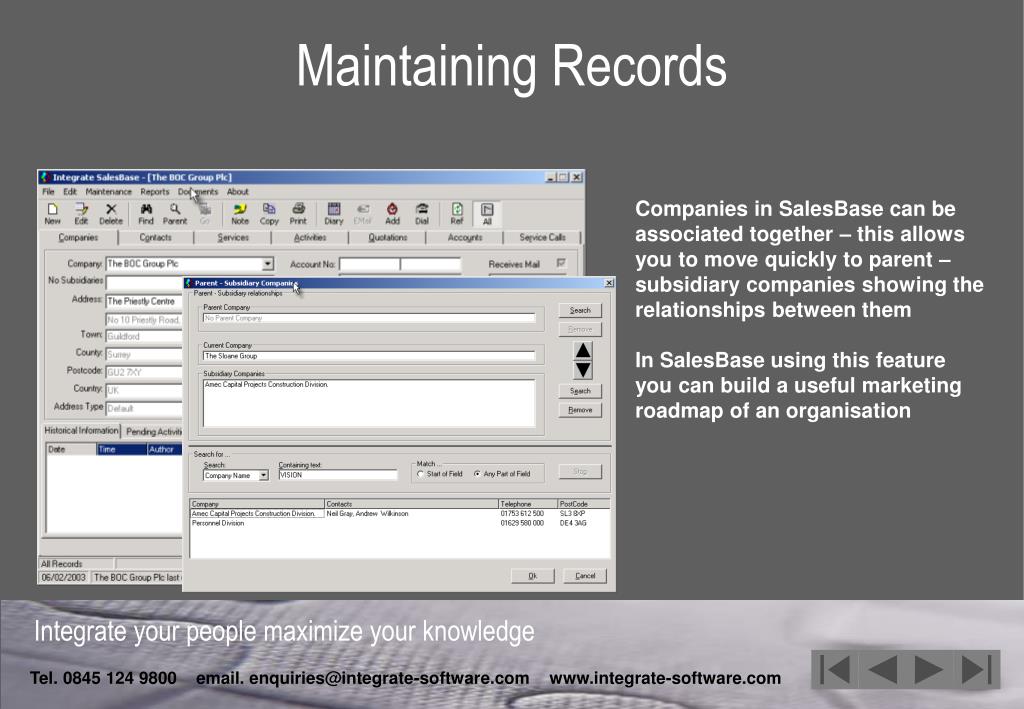This screenshot has height=709, width=1024.
Task: Switch to the Activities tab
Action: click(x=310, y=238)
